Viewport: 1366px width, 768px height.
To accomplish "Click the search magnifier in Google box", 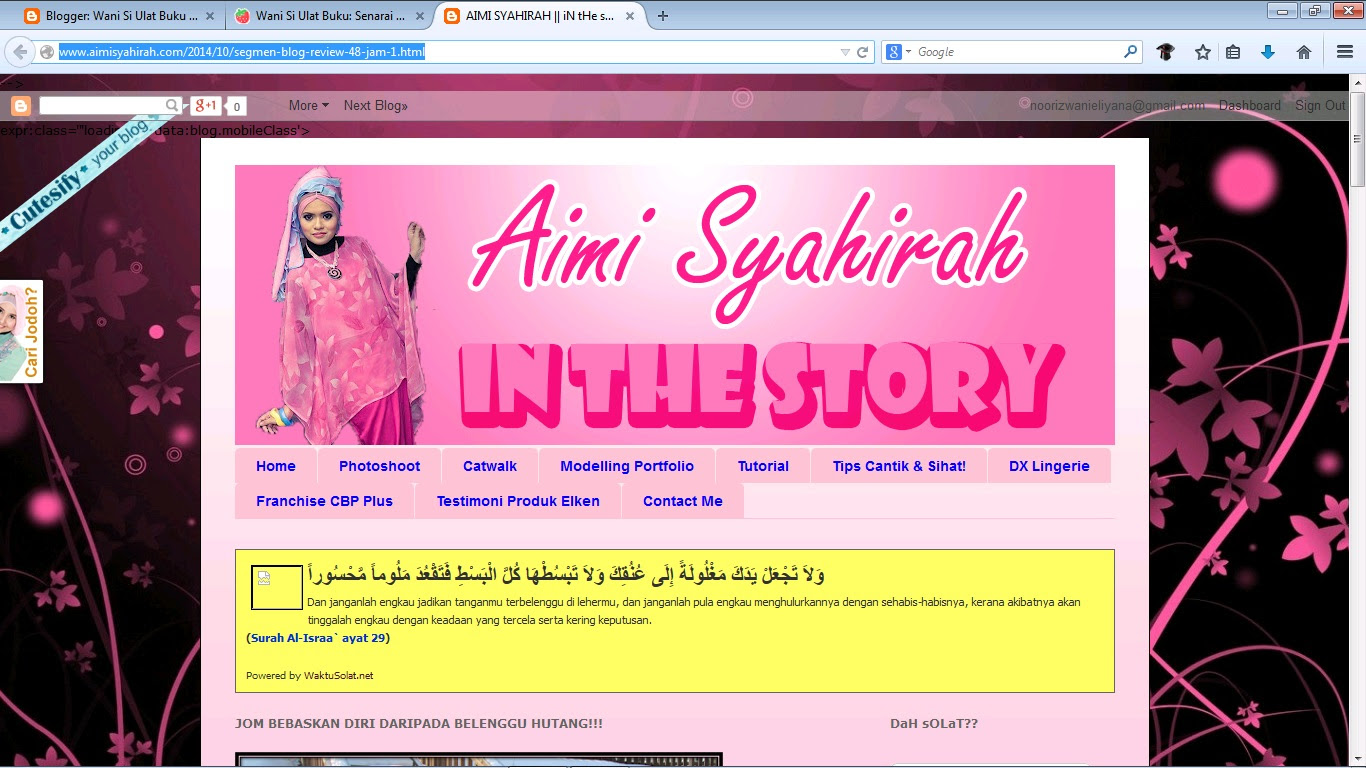I will [x=1130, y=52].
